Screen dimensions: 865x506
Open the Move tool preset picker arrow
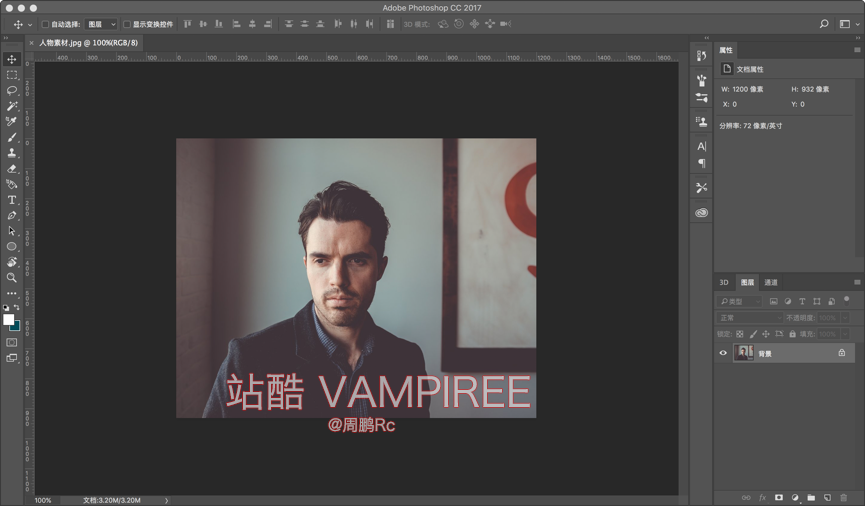point(30,24)
